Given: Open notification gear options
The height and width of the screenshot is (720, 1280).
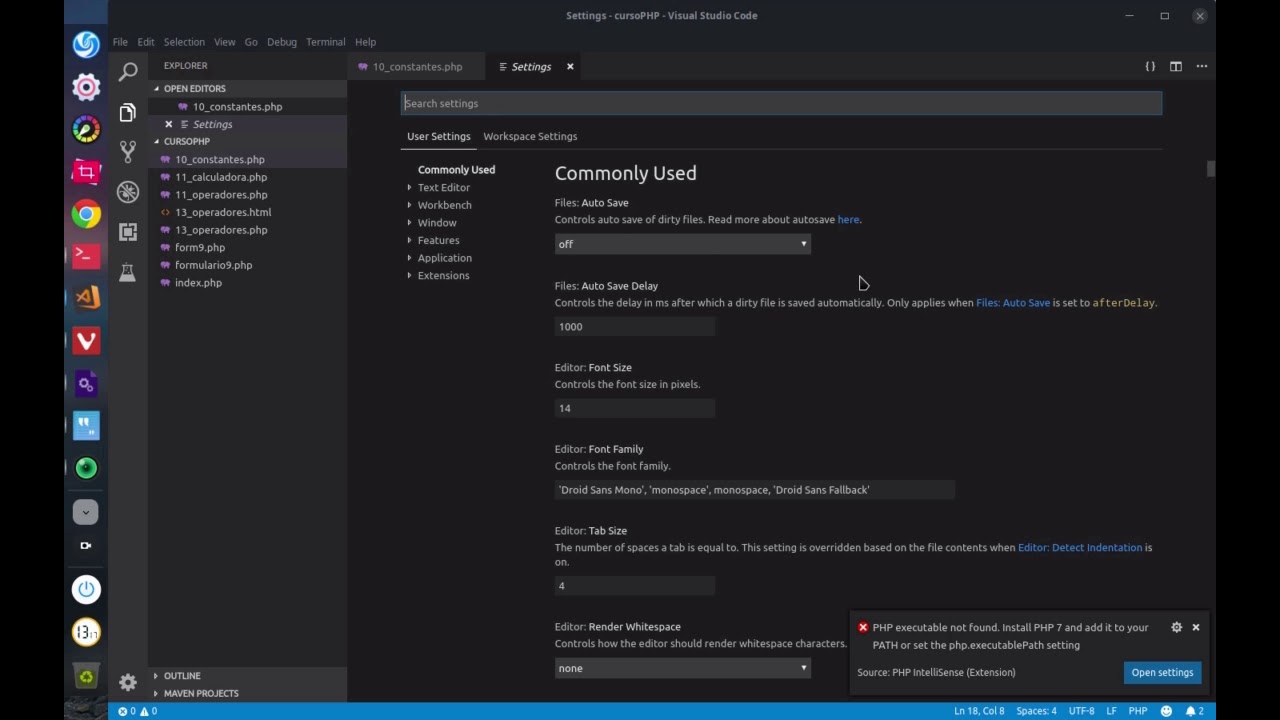Looking at the screenshot, I should point(1176,627).
